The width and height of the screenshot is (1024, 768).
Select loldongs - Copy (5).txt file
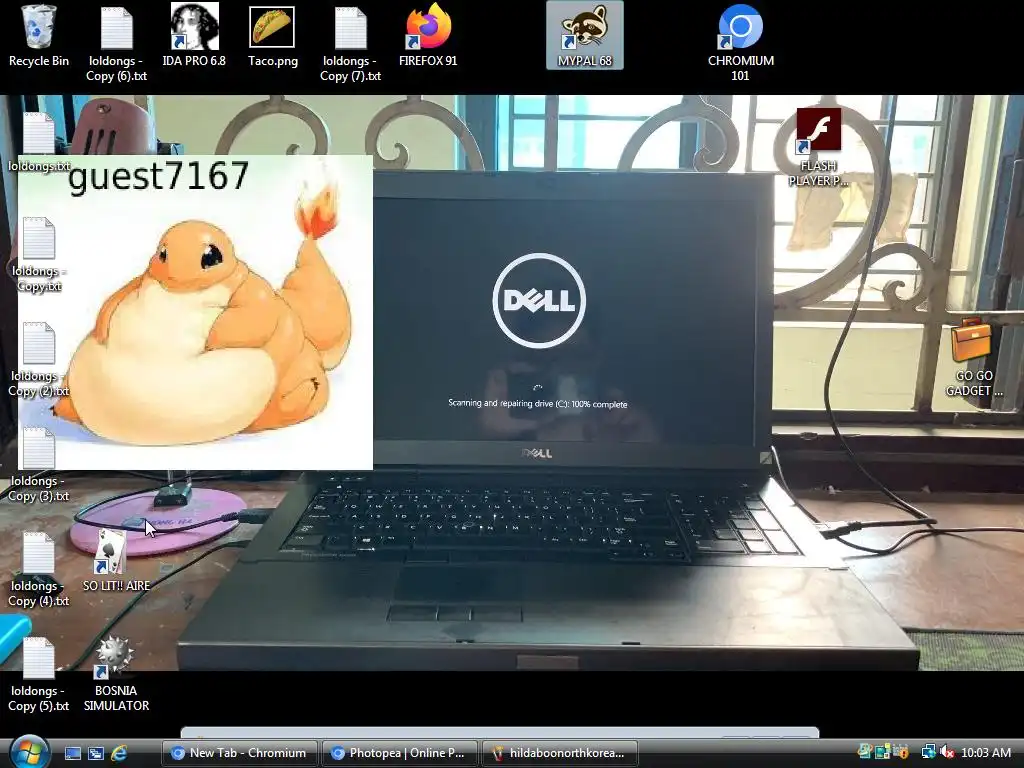click(x=39, y=675)
